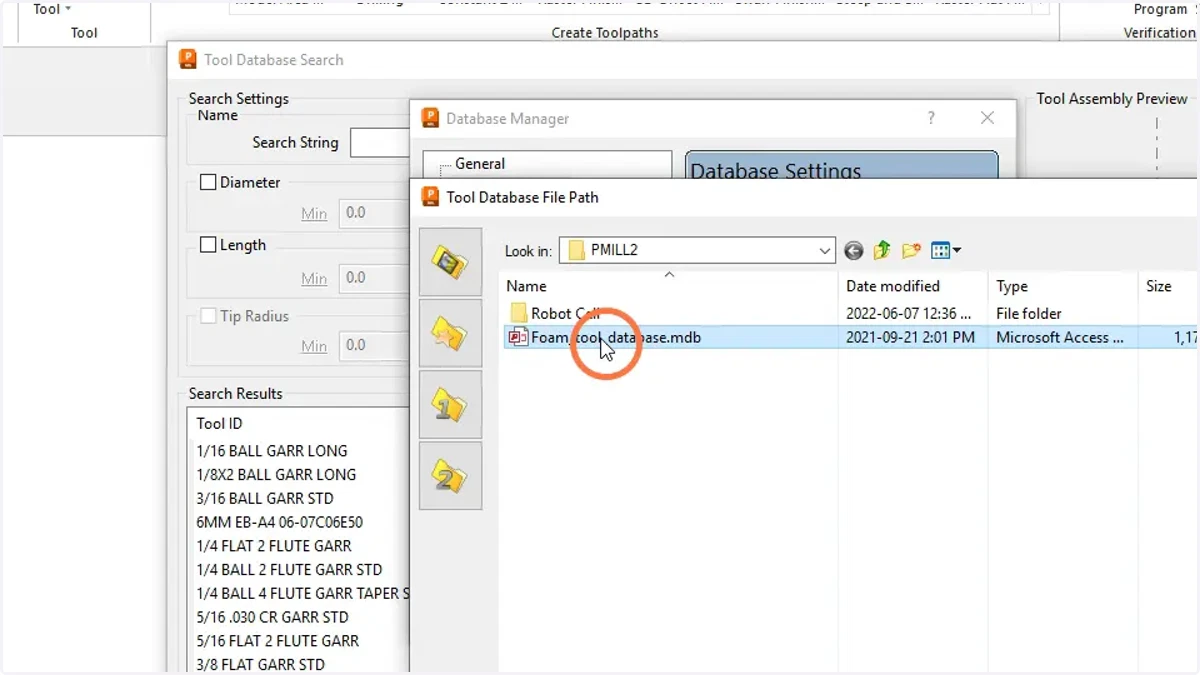
Task: Sort by the Type column header
Action: (1063, 286)
